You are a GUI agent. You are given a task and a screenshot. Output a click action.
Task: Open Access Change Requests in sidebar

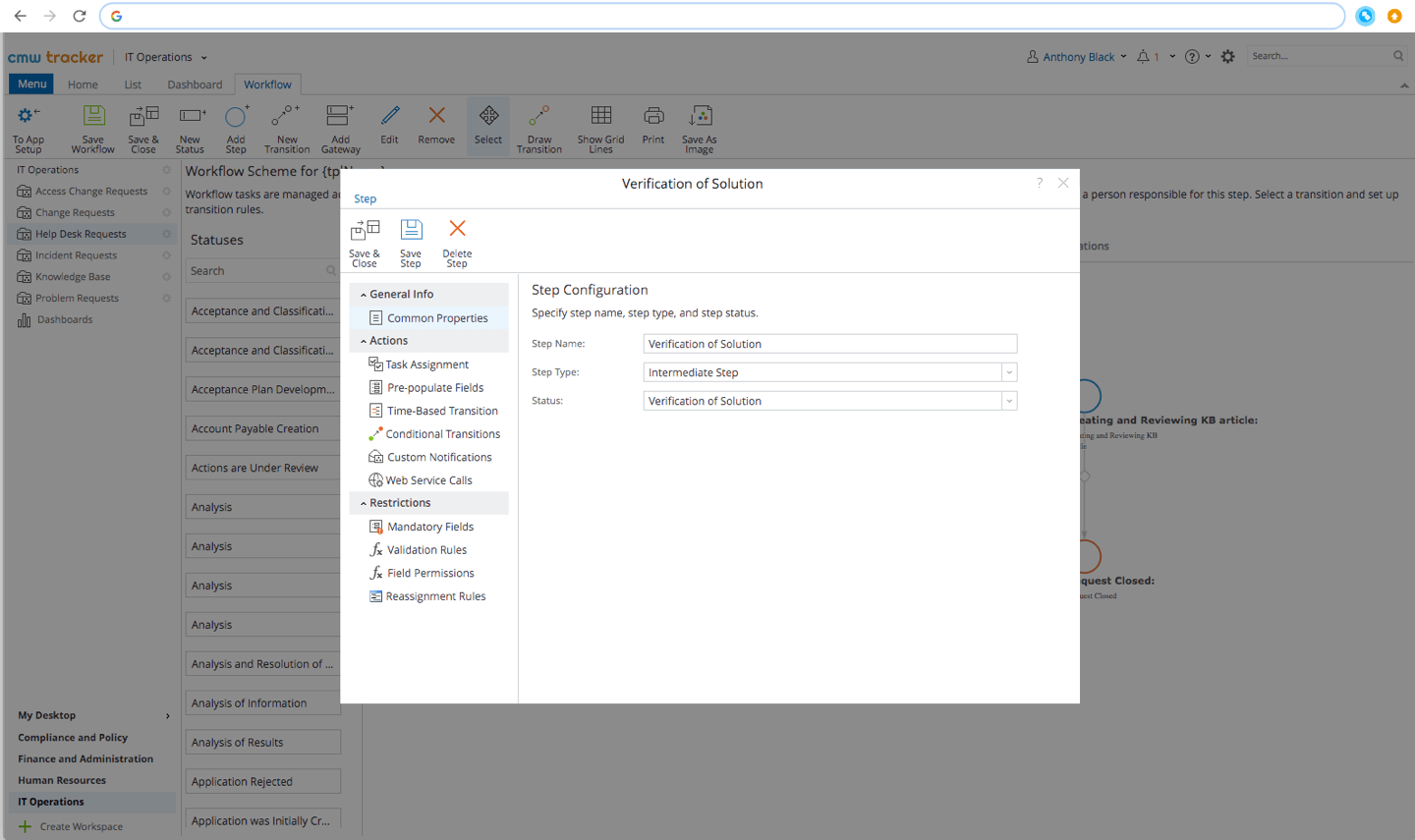click(91, 192)
